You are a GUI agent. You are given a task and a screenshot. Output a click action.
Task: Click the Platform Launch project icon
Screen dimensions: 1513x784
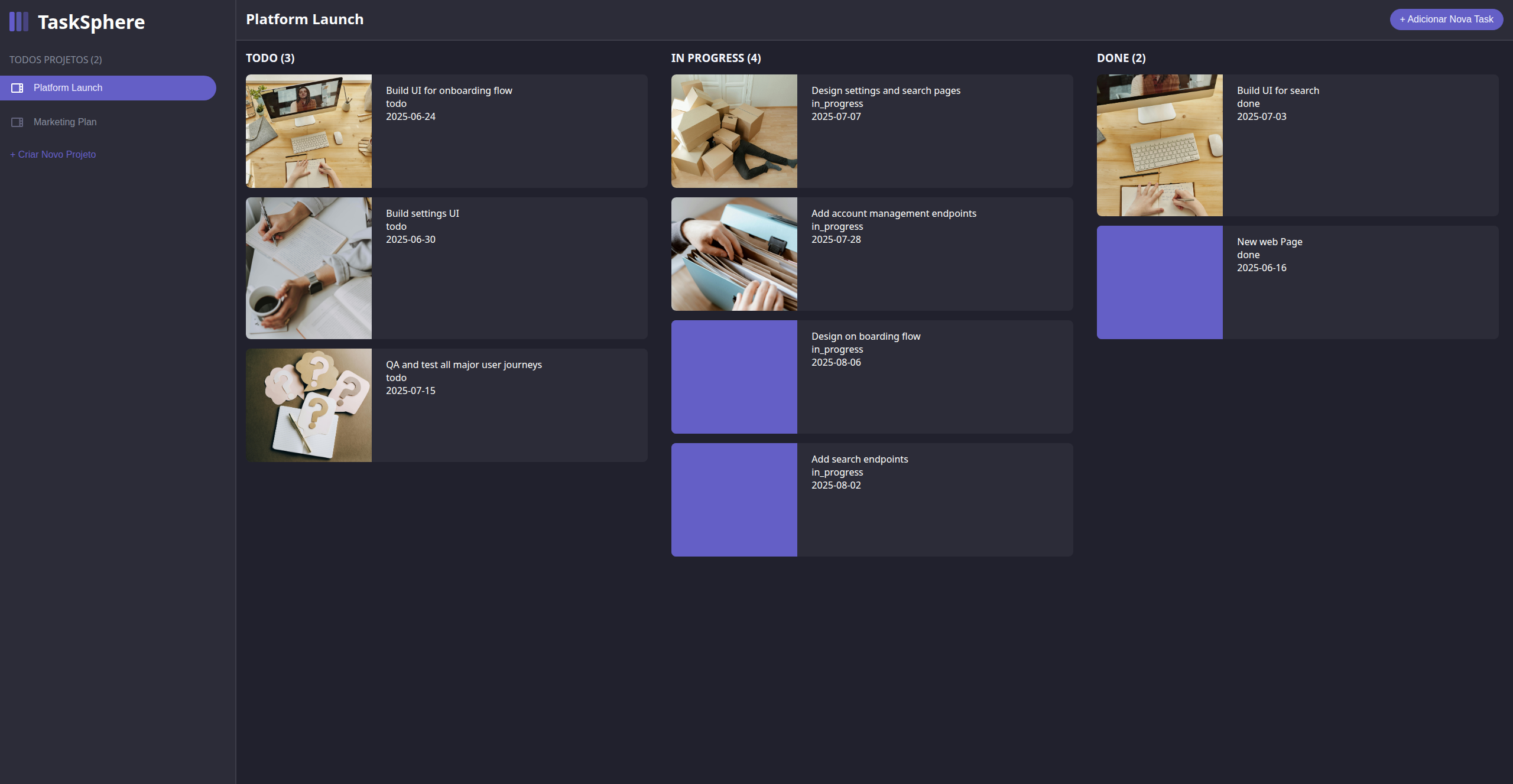[x=17, y=88]
